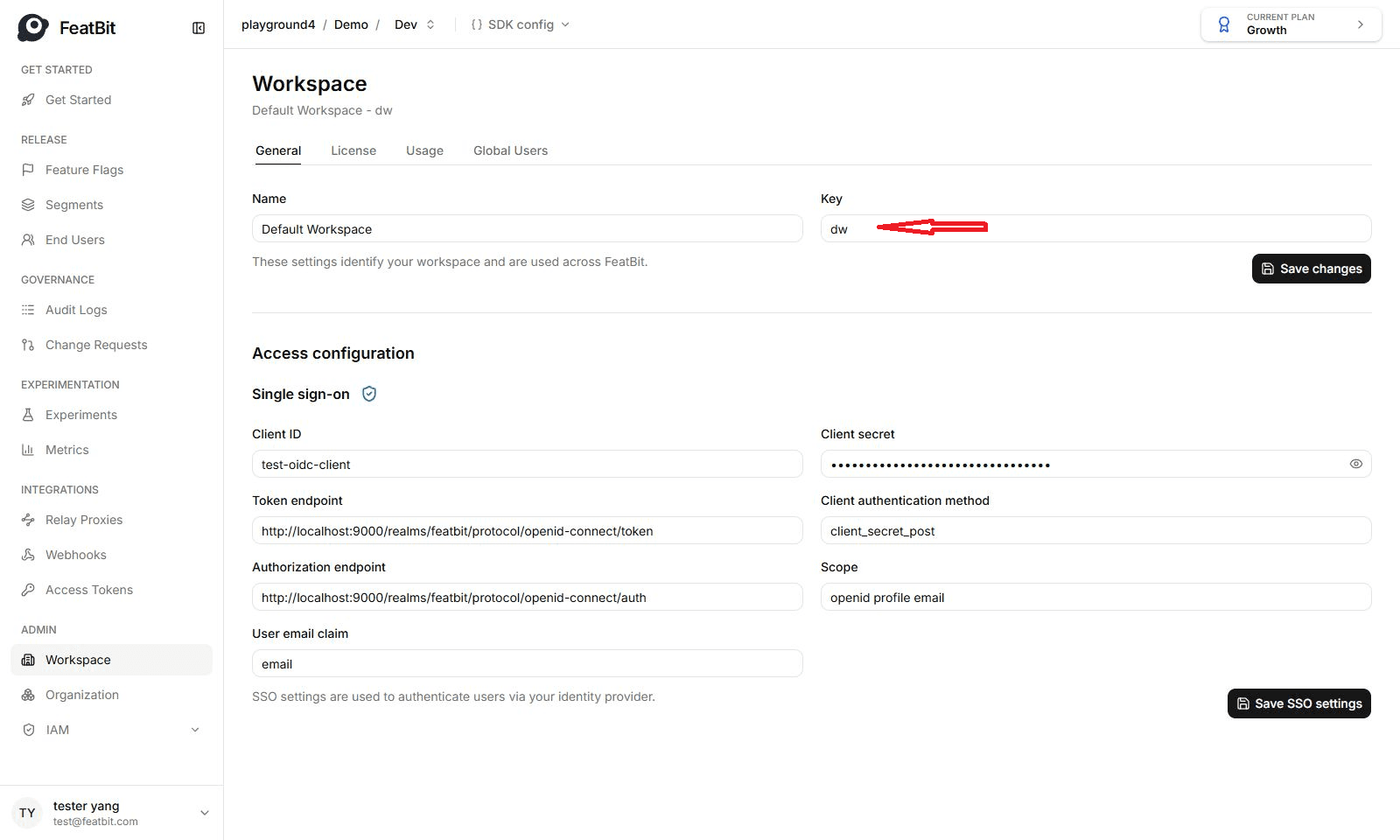The height and width of the screenshot is (840, 1400).
Task: Click the FeatBit brand name
Action: pyautogui.click(x=87, y=28)
